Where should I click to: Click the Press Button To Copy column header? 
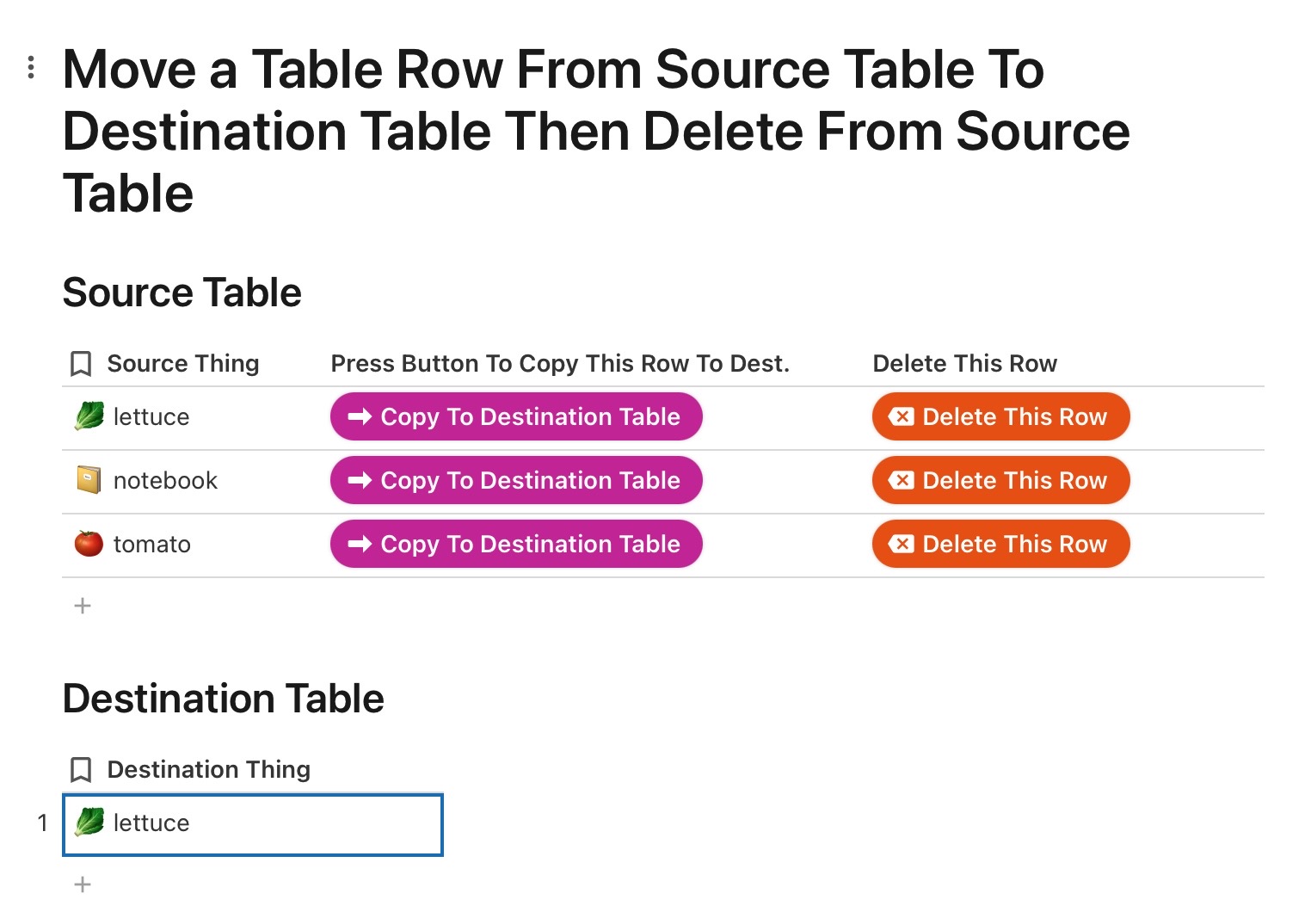pos(560,364)
